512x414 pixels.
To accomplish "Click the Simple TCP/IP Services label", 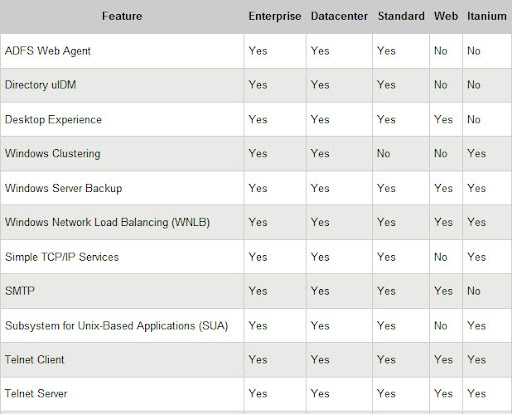I will [x=62, y=257].
